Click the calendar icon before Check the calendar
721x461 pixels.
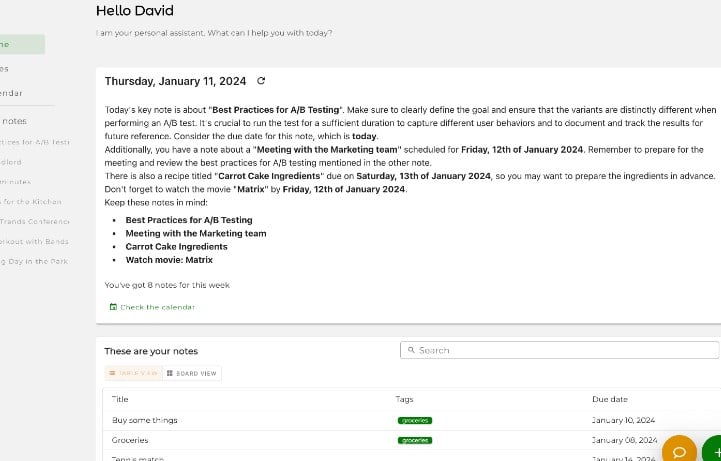(112, 307)
